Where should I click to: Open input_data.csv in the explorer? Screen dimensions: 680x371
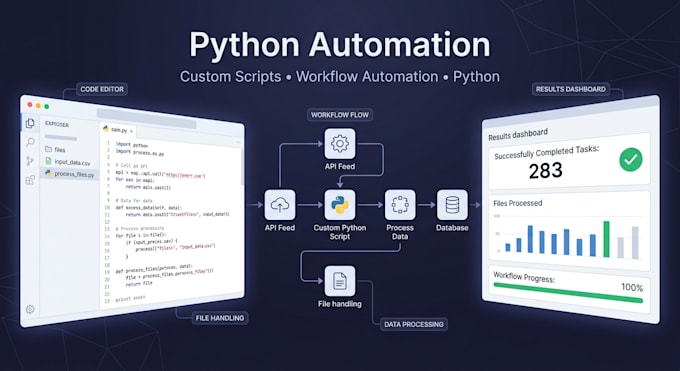69,162
